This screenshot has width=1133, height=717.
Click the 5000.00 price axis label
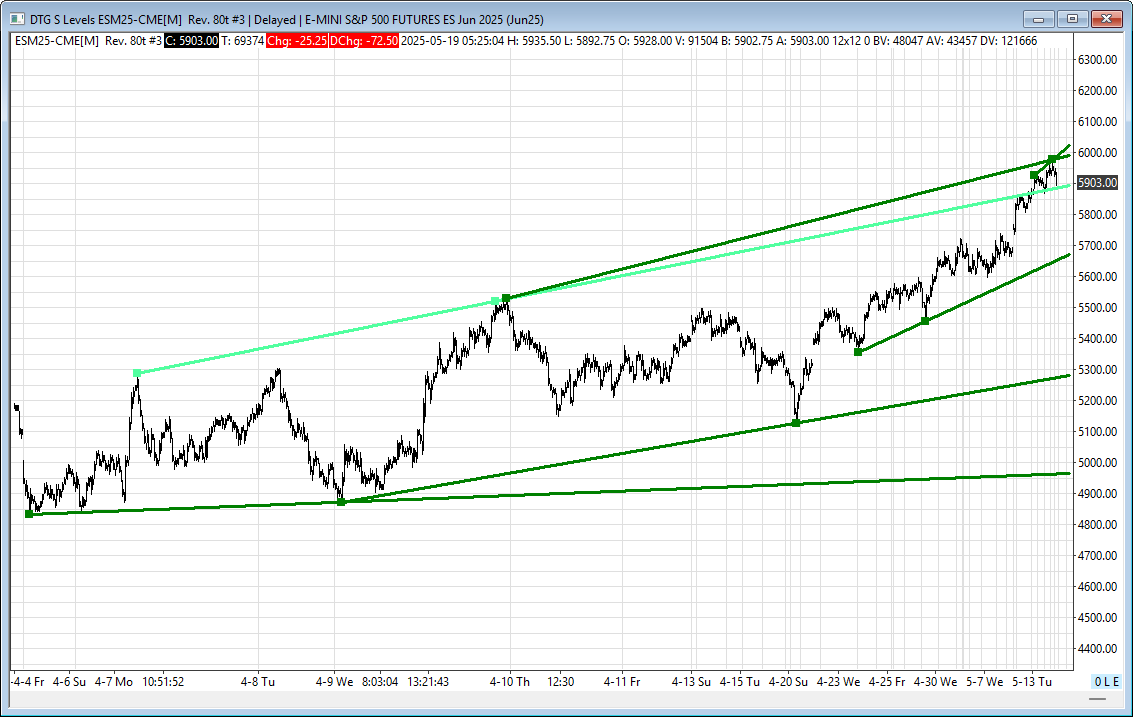pyautogui.click(x=1098, y=463)
